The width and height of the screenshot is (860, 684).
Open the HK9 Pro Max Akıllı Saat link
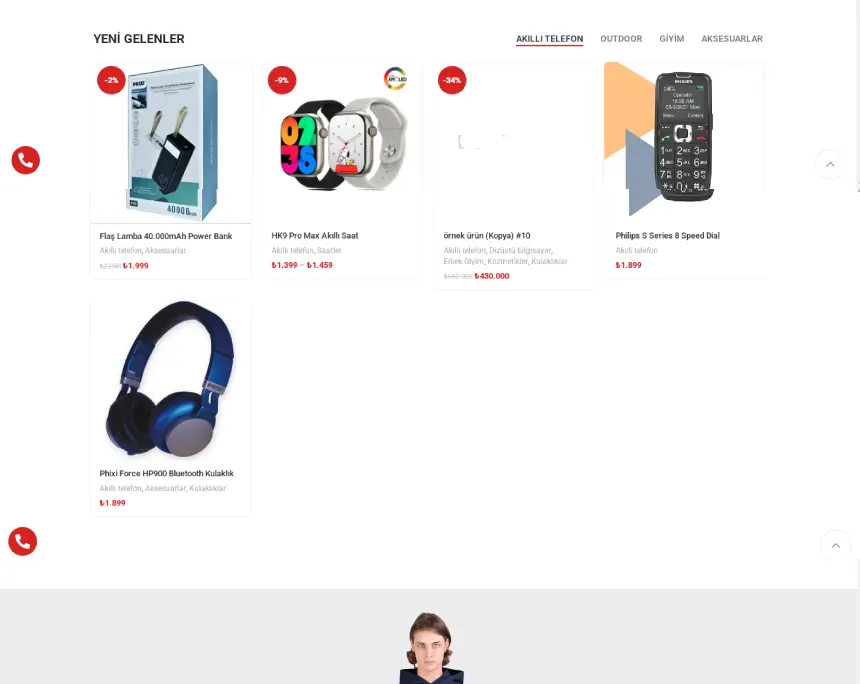(315, 235)
